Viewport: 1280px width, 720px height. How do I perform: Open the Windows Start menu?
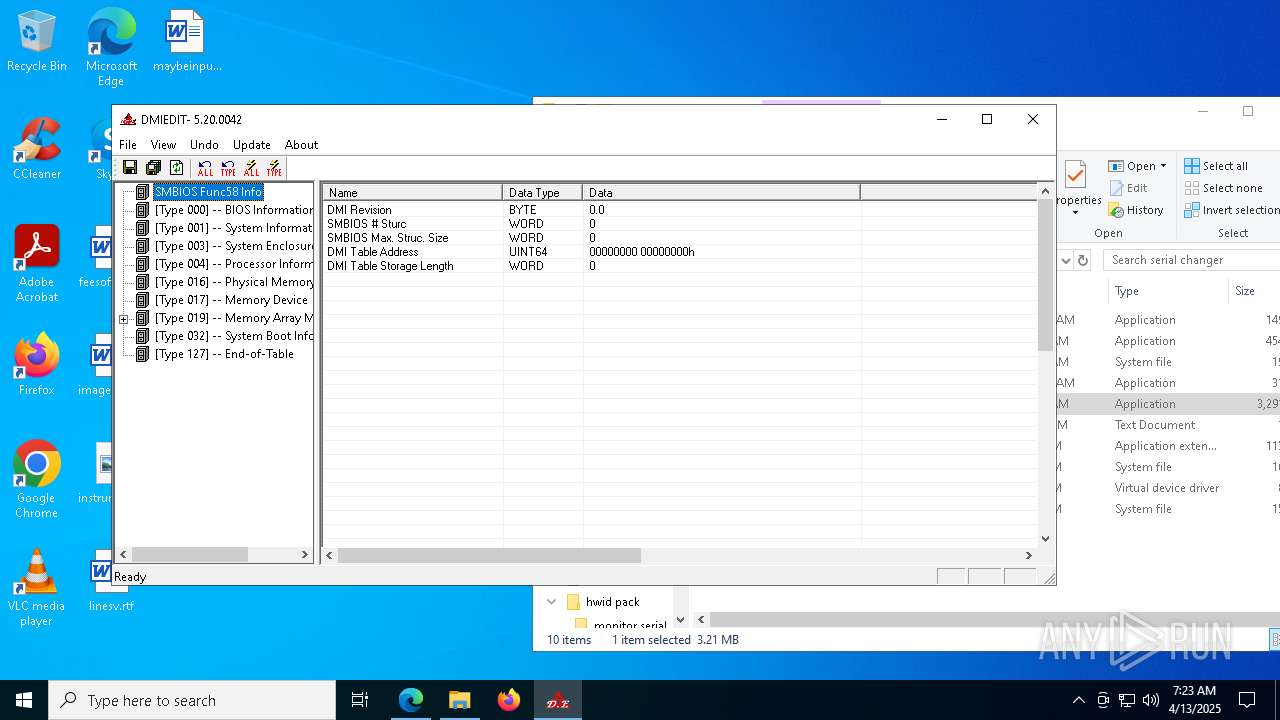point(24,700)
